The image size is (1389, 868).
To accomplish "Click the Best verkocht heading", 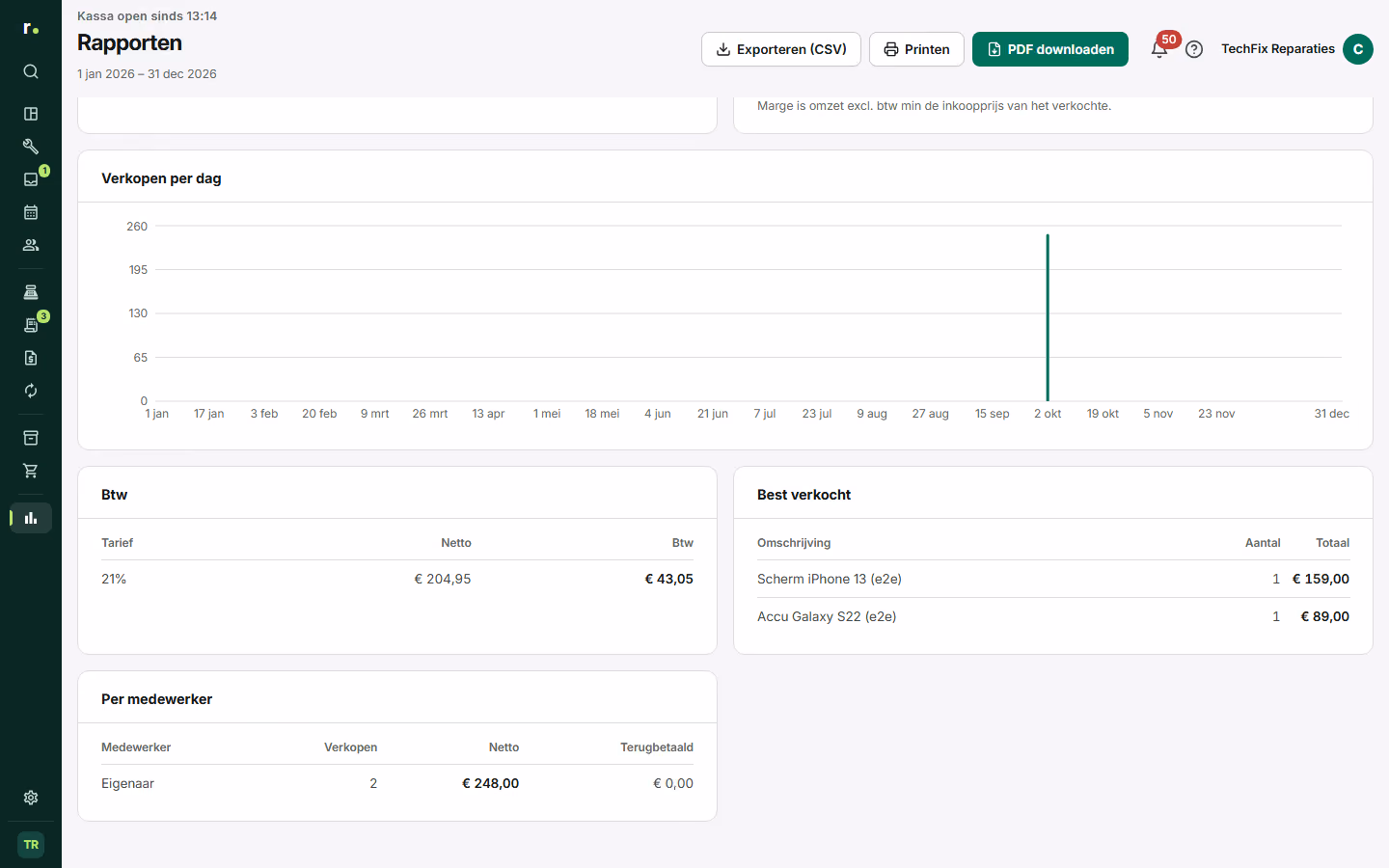I will click(803, 495).
